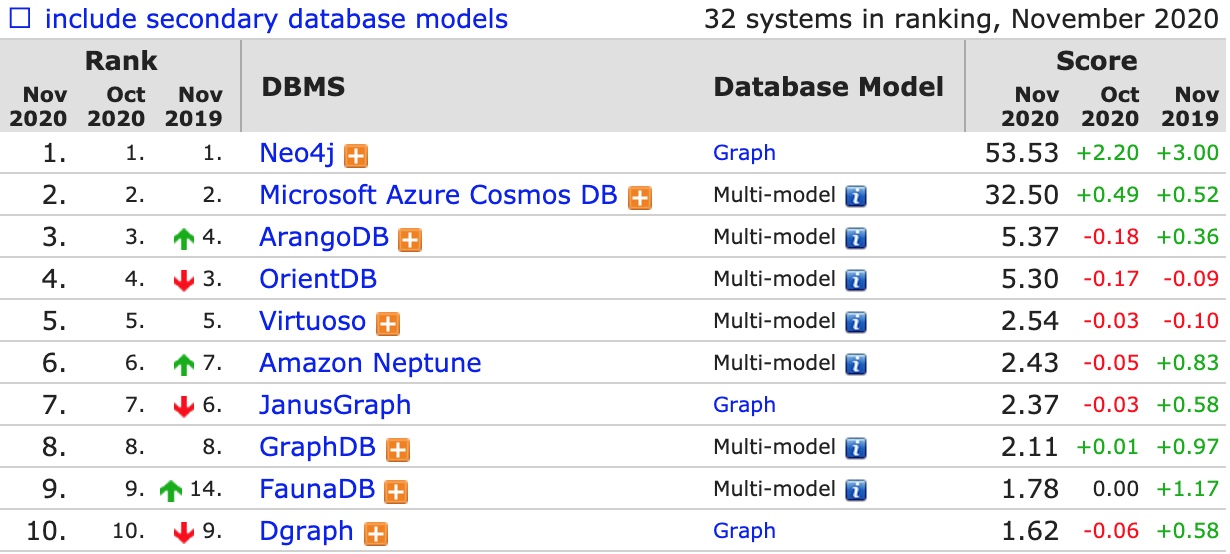Click the plus icon beside GraphDB

(398, 449)
